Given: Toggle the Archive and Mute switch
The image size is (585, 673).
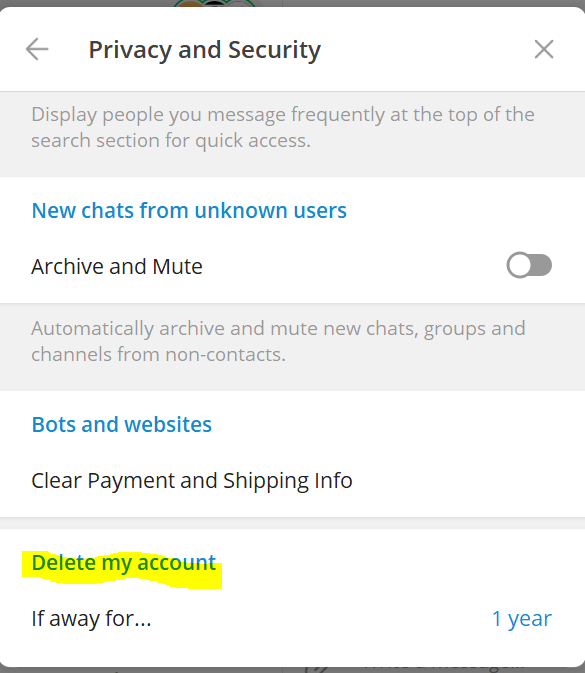Looking at the screenshot, I should click(x=529, y=265).
